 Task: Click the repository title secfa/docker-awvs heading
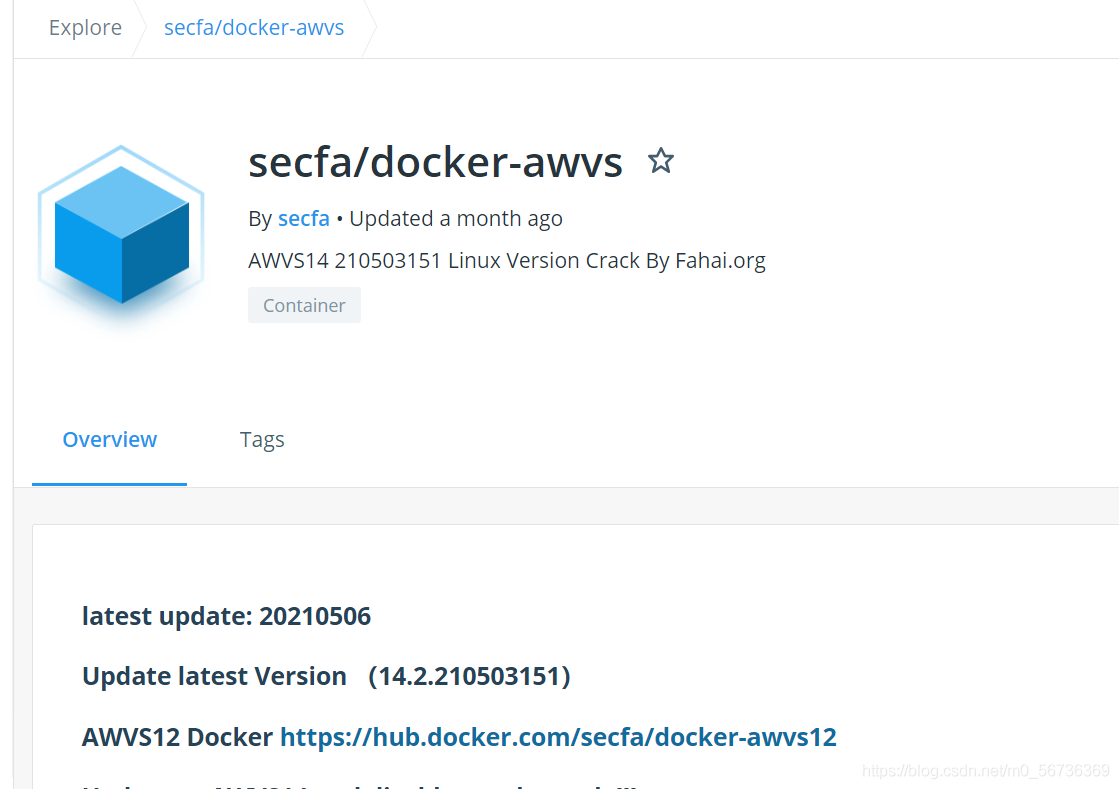(435, 162)
